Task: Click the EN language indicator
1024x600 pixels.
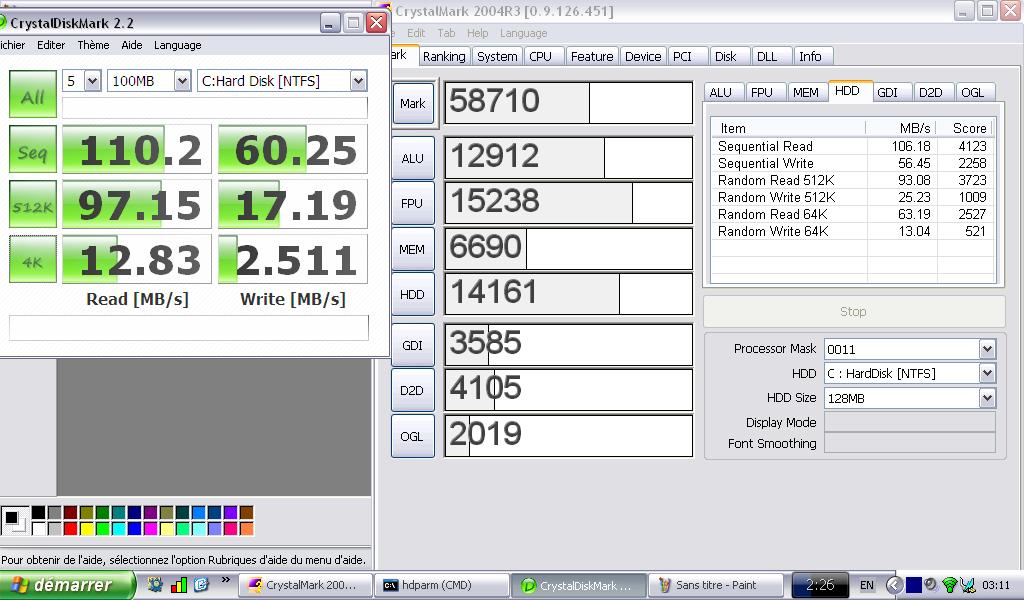Action: (867, 585)
